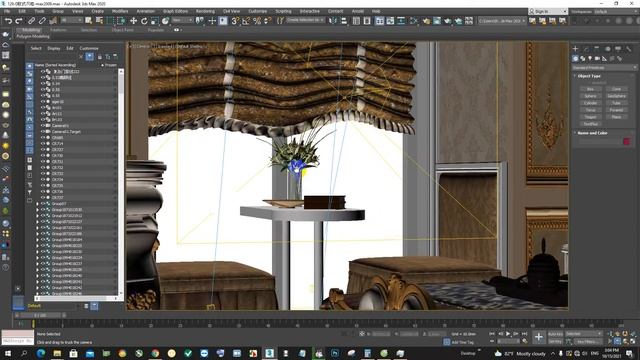Open the Create Selection Set dropdown

[305, 20]
